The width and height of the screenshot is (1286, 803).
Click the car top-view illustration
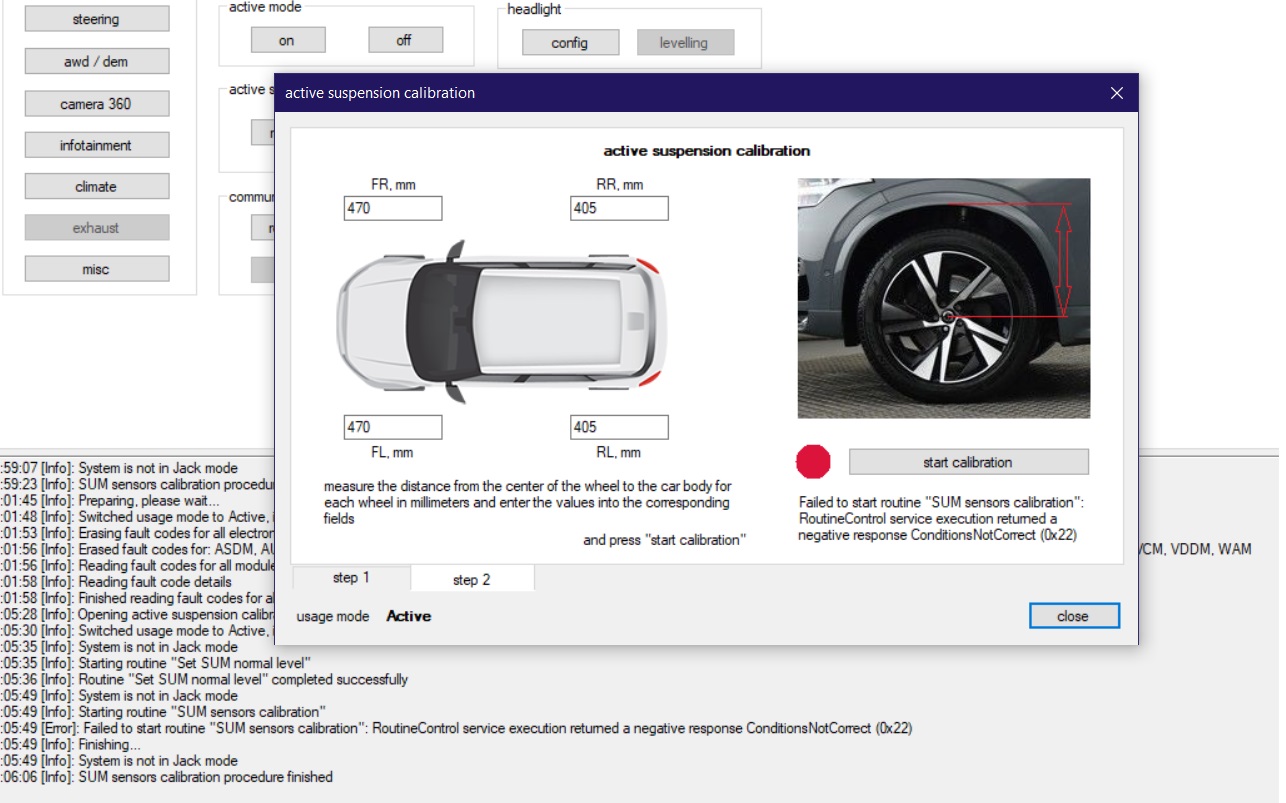click(500, 320)
